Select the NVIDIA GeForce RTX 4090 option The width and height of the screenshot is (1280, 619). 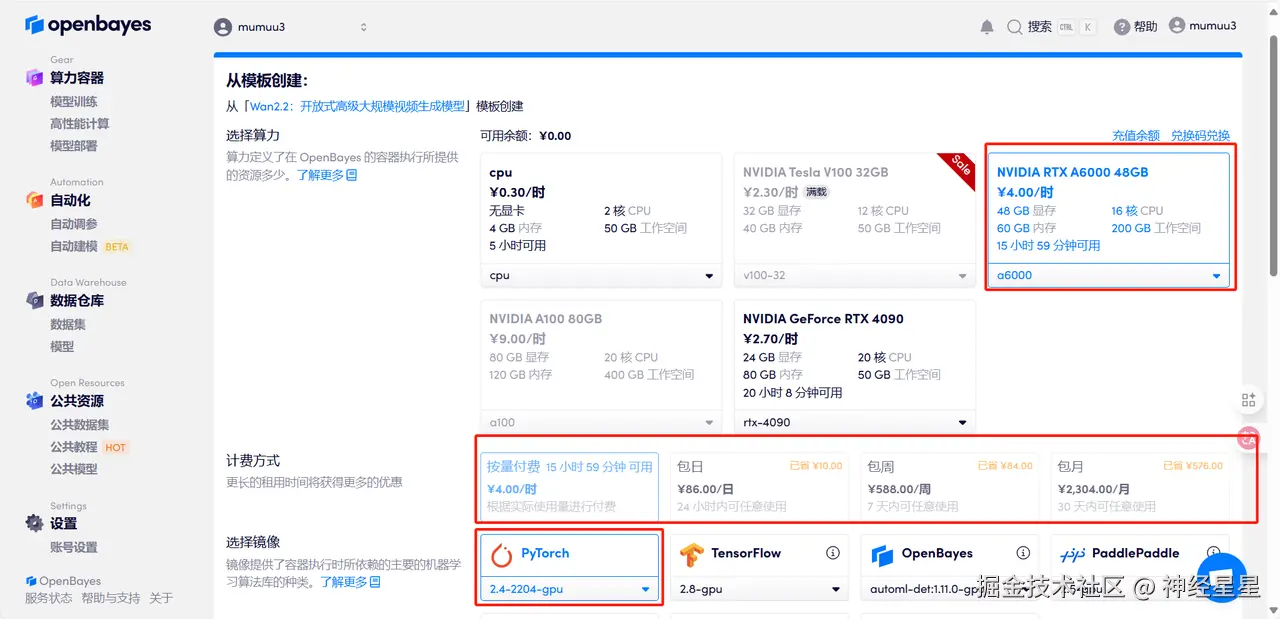point(855,356)
